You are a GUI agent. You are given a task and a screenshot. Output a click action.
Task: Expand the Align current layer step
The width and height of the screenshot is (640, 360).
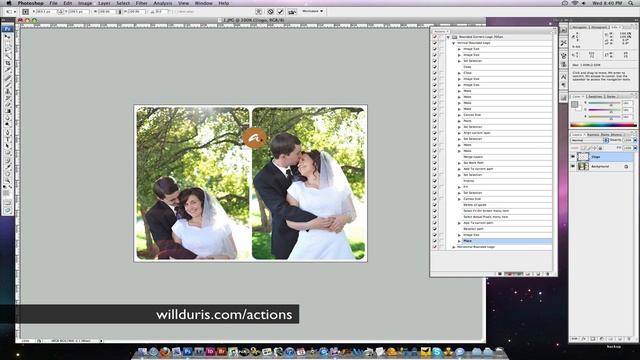coord(459,133)
